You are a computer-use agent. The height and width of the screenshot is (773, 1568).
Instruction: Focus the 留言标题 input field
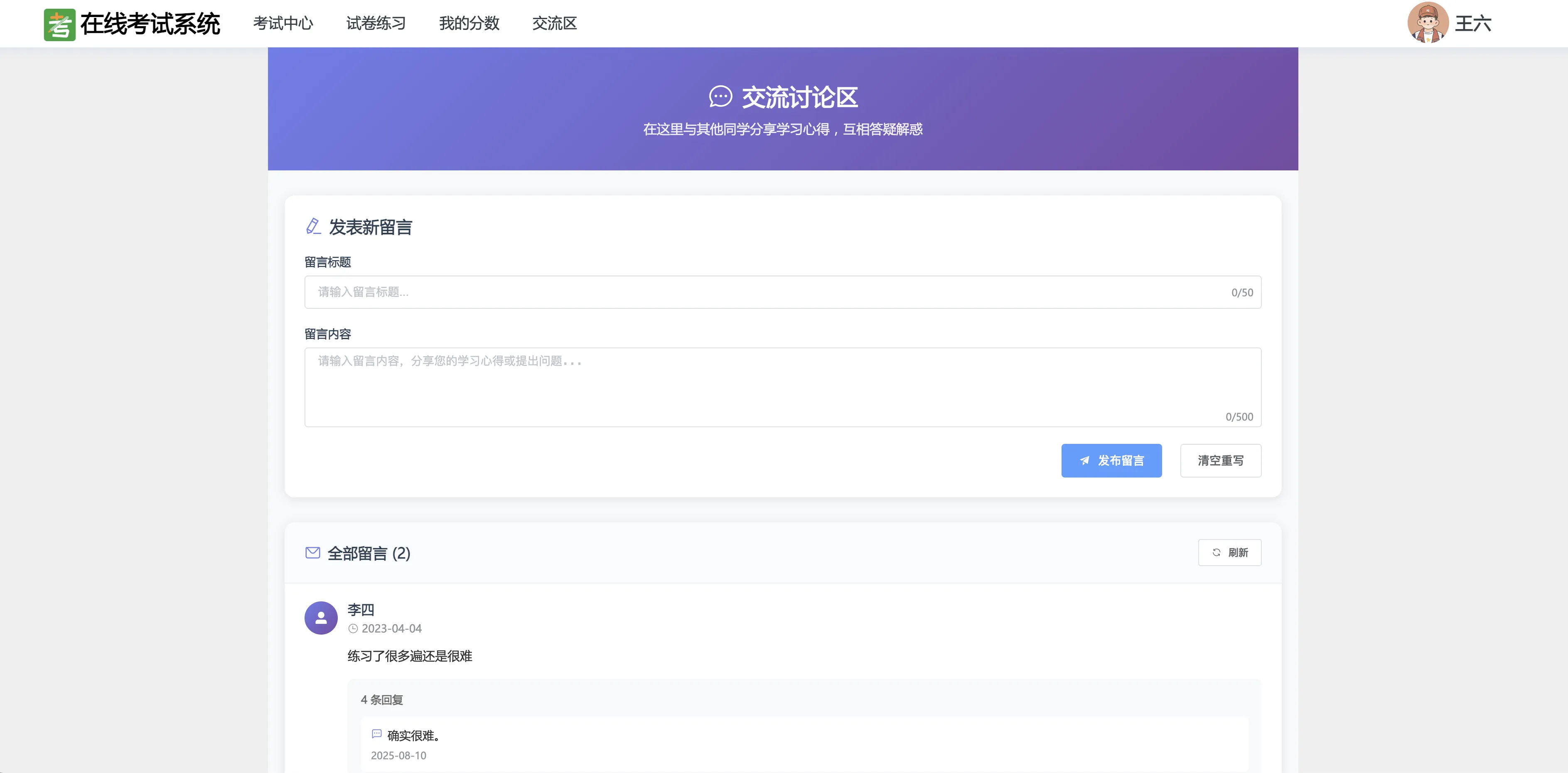(767, 292)
